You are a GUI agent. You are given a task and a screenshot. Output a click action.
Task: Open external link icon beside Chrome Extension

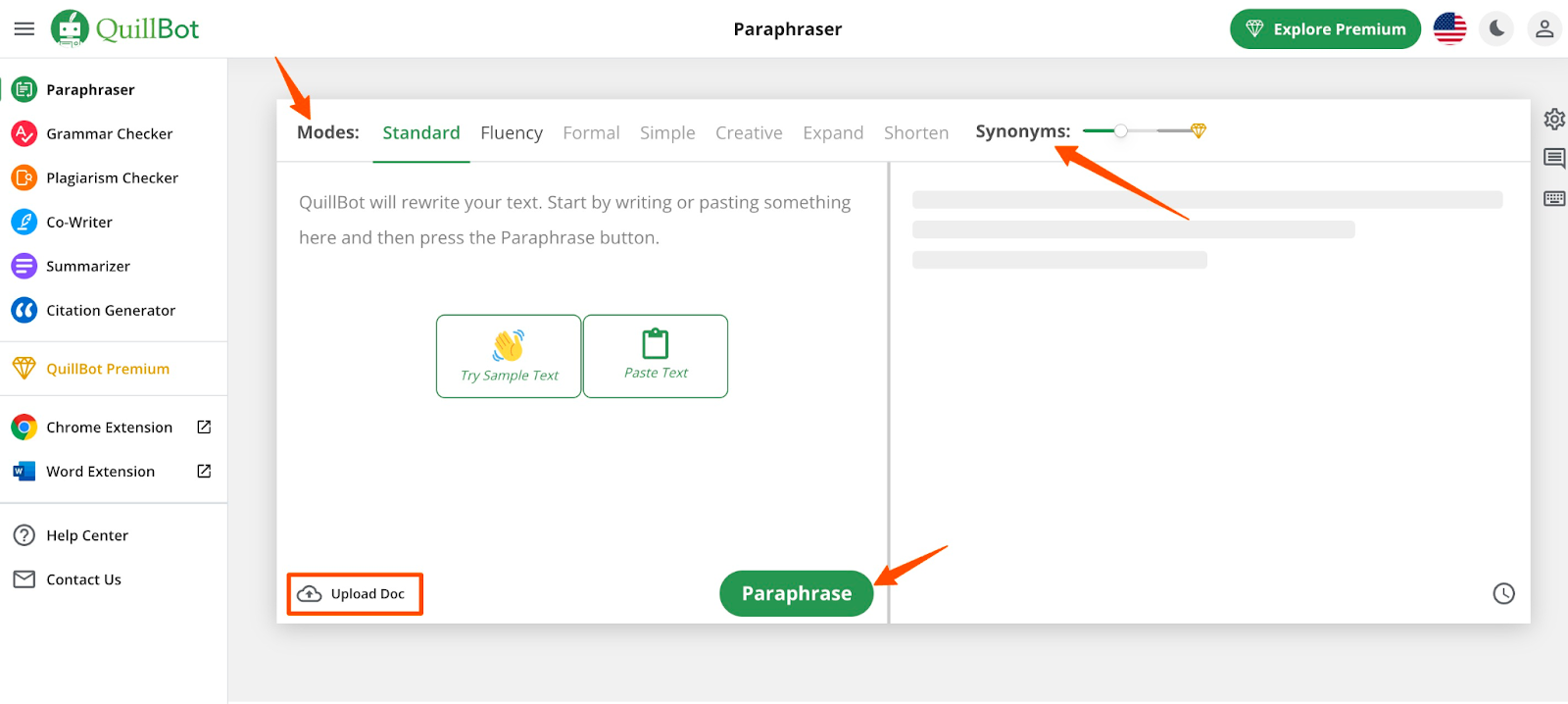pos(204,427)
